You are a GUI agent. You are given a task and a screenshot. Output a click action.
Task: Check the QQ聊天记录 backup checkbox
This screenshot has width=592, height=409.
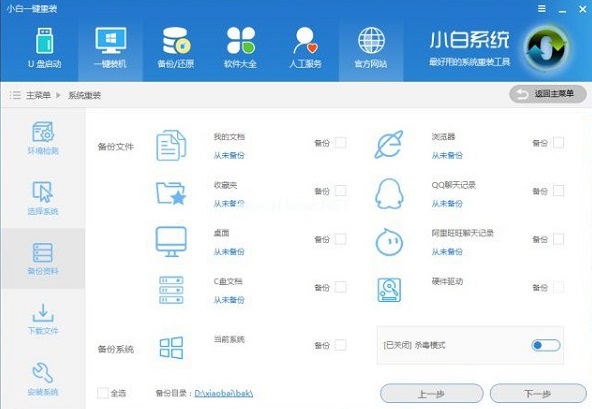point(558,191)
